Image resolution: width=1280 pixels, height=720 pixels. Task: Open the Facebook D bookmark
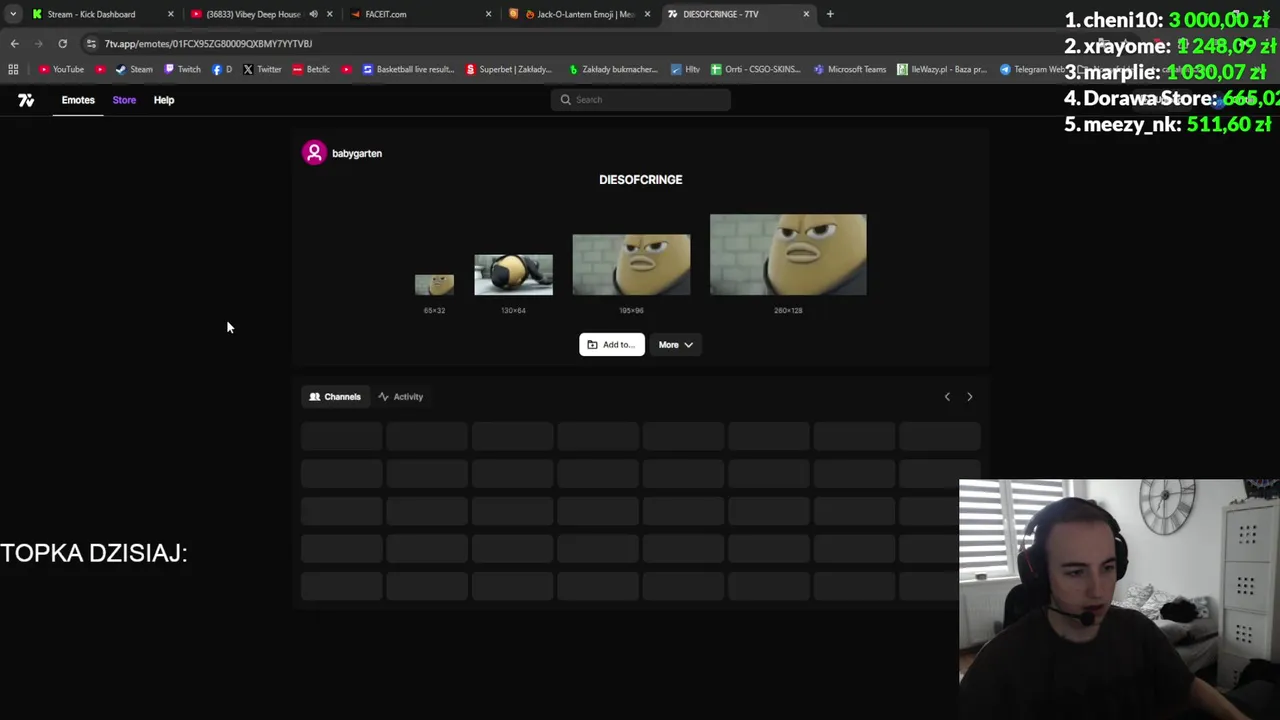click(x=222, y=69)
